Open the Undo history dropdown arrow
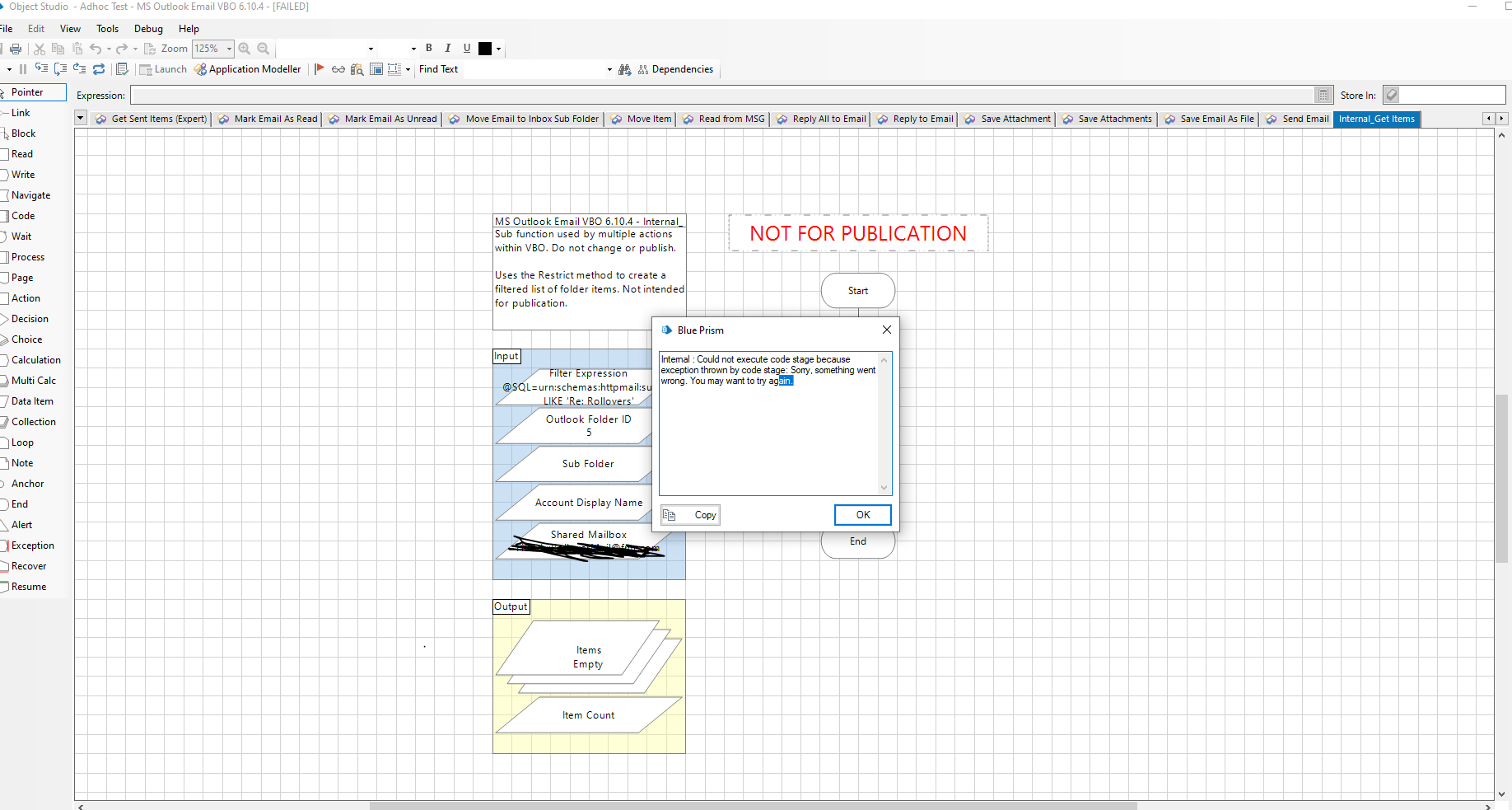 click(109, 49)
